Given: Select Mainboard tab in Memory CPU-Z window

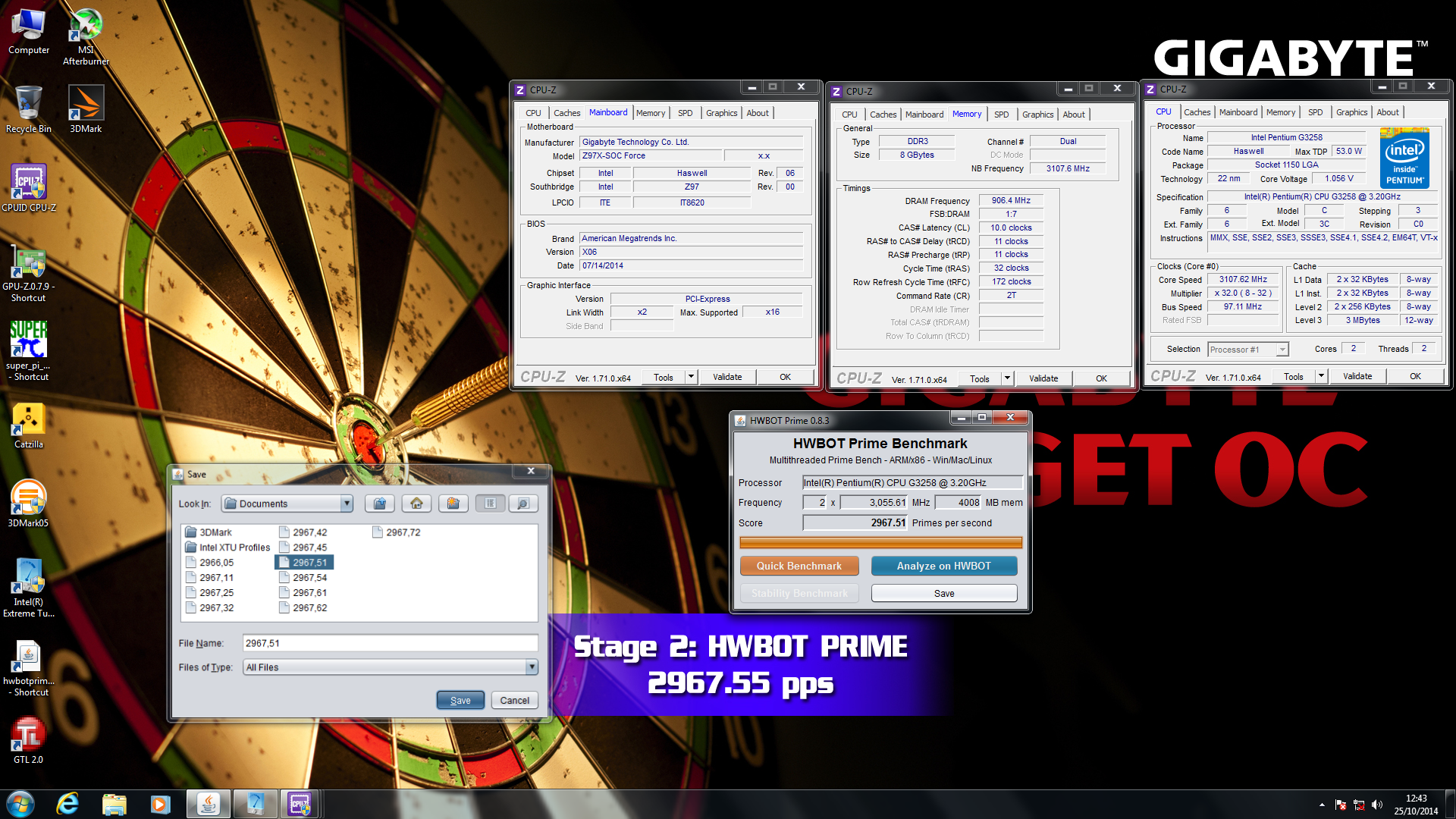Looking at the screenshot, I should 924,115.
